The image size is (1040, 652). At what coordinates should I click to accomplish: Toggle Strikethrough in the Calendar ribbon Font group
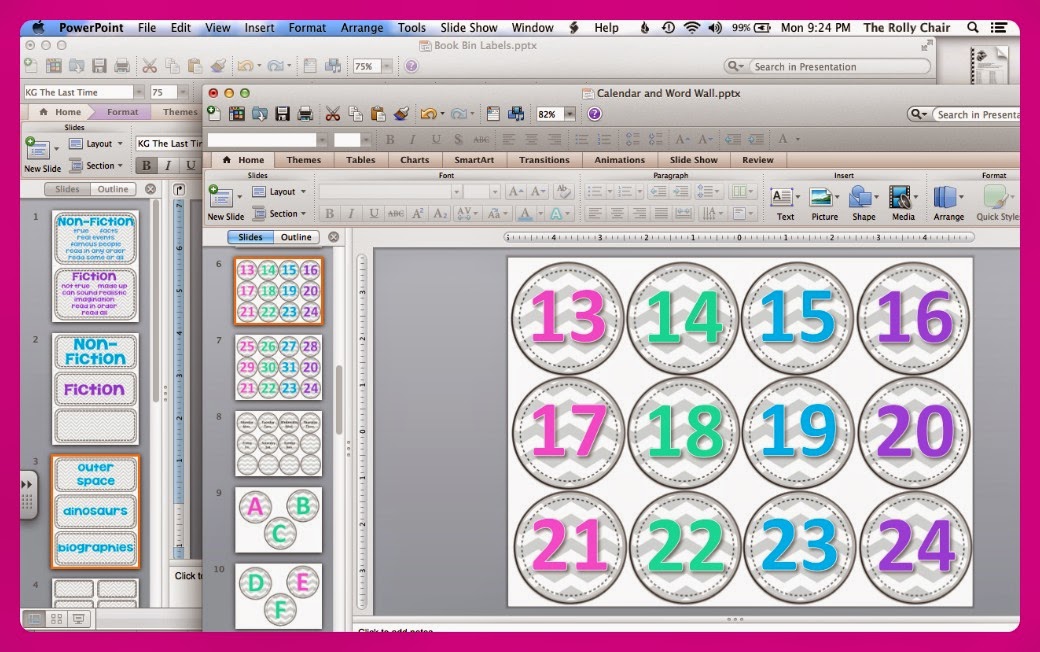click(395, 213)
